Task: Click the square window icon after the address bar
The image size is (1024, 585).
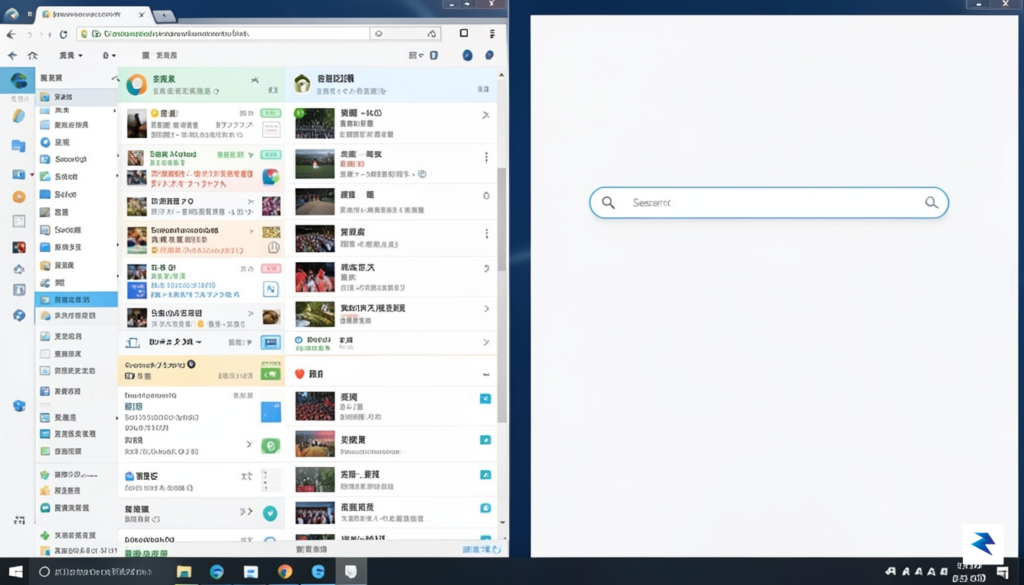Action: [464, 33]
